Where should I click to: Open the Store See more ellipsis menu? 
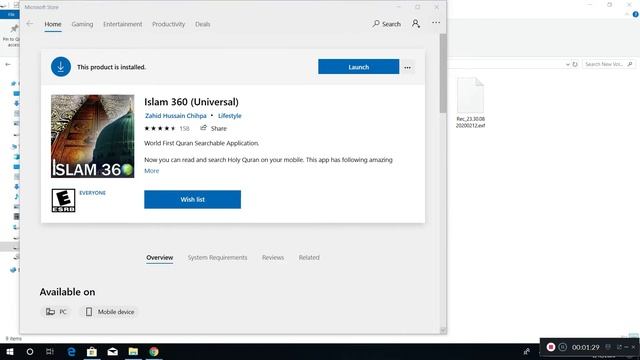436,22
